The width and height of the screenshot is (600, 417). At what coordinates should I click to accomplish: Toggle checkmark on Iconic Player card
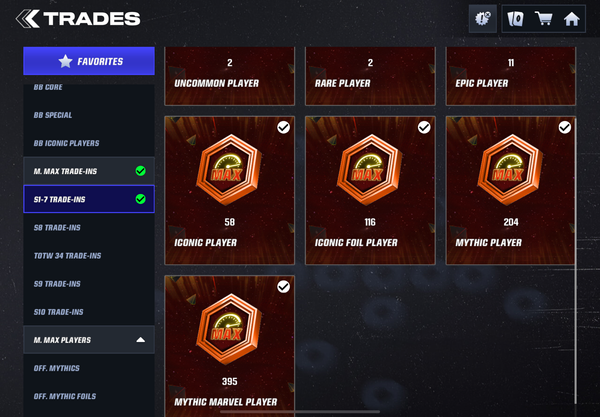[x=283, y=127]
